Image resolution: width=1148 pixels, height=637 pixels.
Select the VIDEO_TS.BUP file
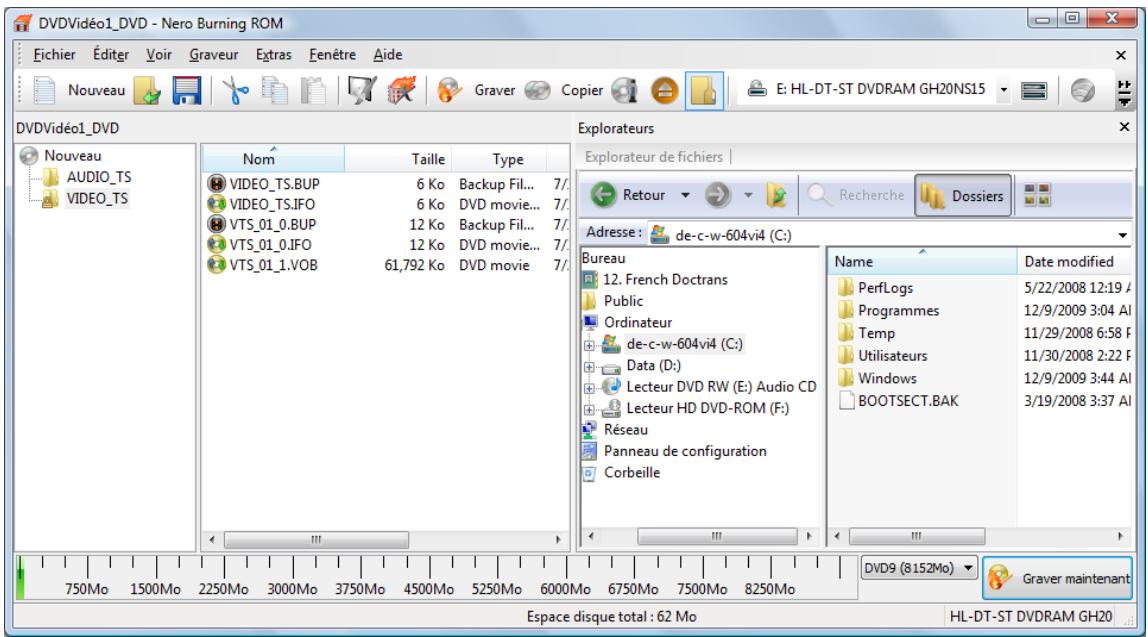tap(274, 184)
